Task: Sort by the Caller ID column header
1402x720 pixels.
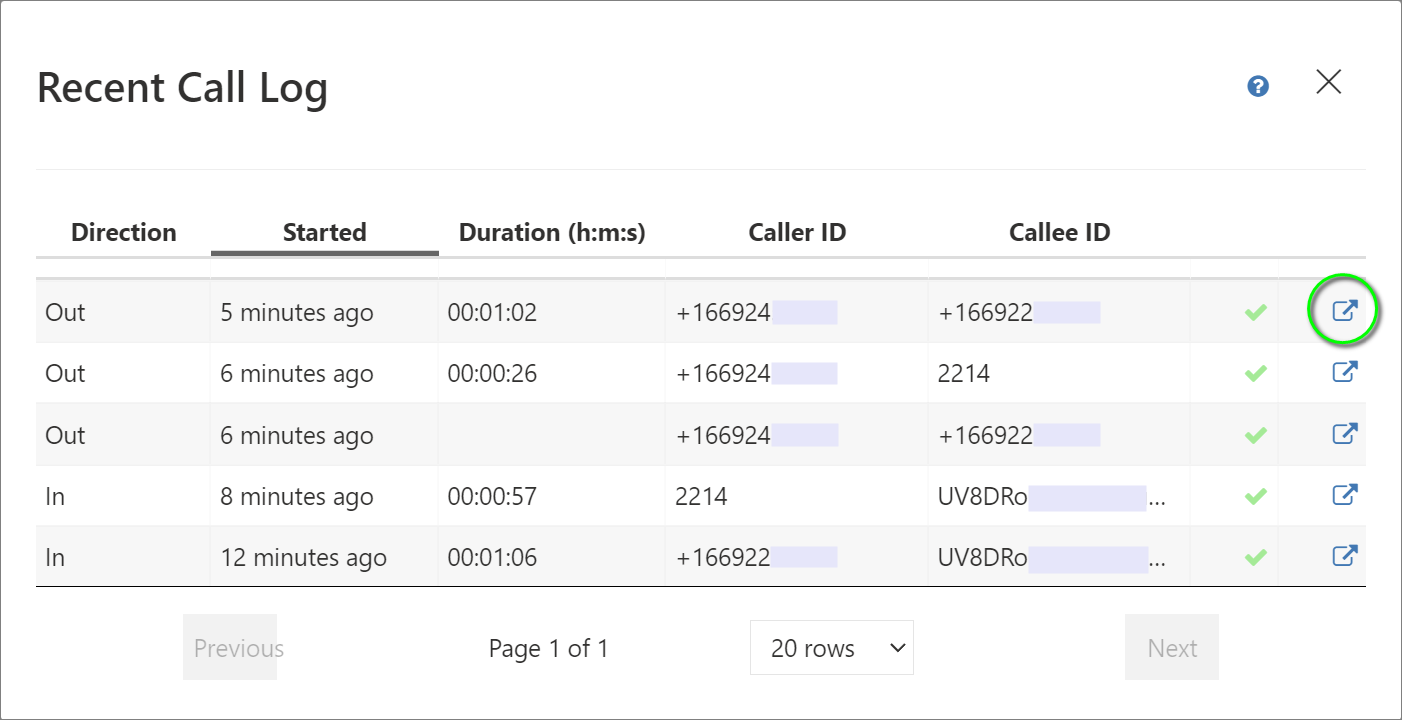Action: point(797,233)
